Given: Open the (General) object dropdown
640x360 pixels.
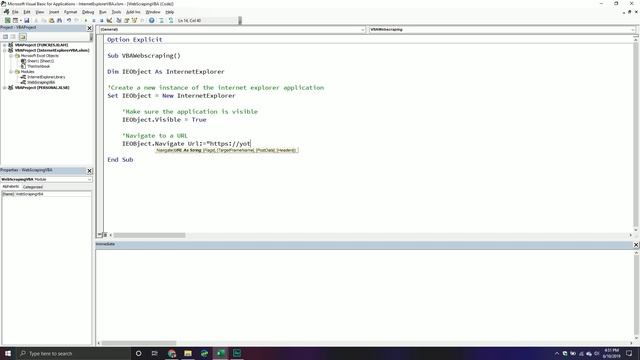Looking at the screenshot, I should point(362,29).
